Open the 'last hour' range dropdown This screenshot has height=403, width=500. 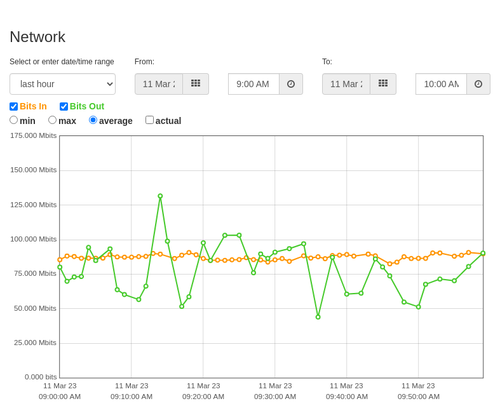63,84
